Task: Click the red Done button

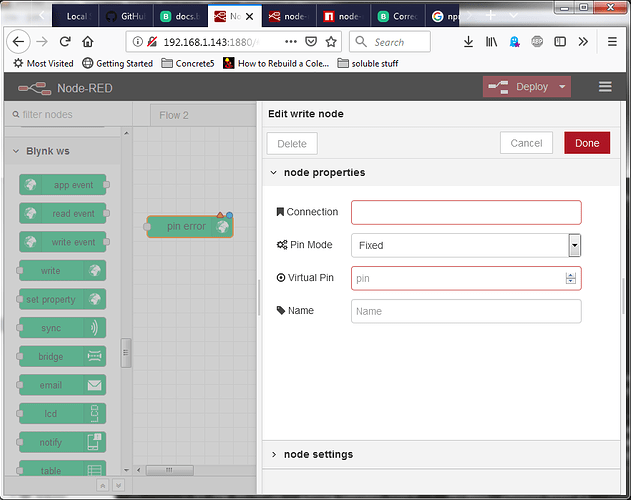Action: [587, 143]
